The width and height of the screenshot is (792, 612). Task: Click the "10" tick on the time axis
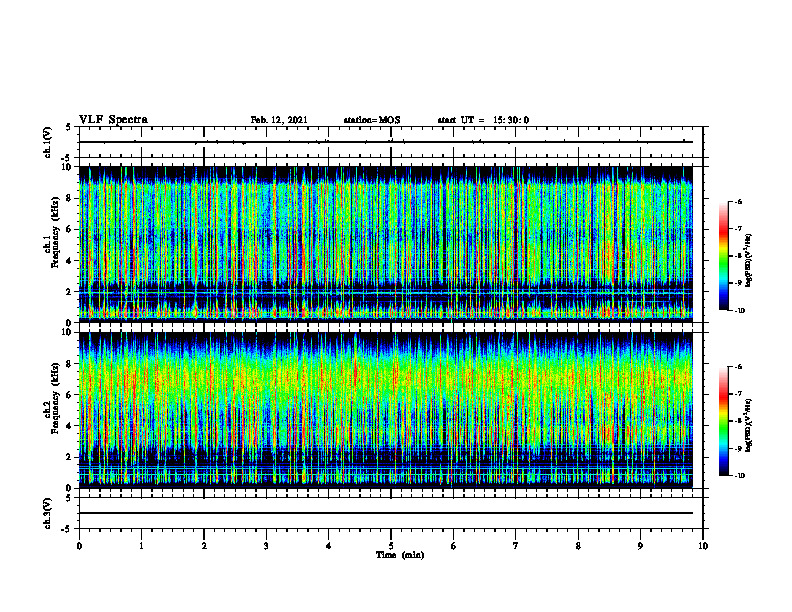[x=703, y=546]
